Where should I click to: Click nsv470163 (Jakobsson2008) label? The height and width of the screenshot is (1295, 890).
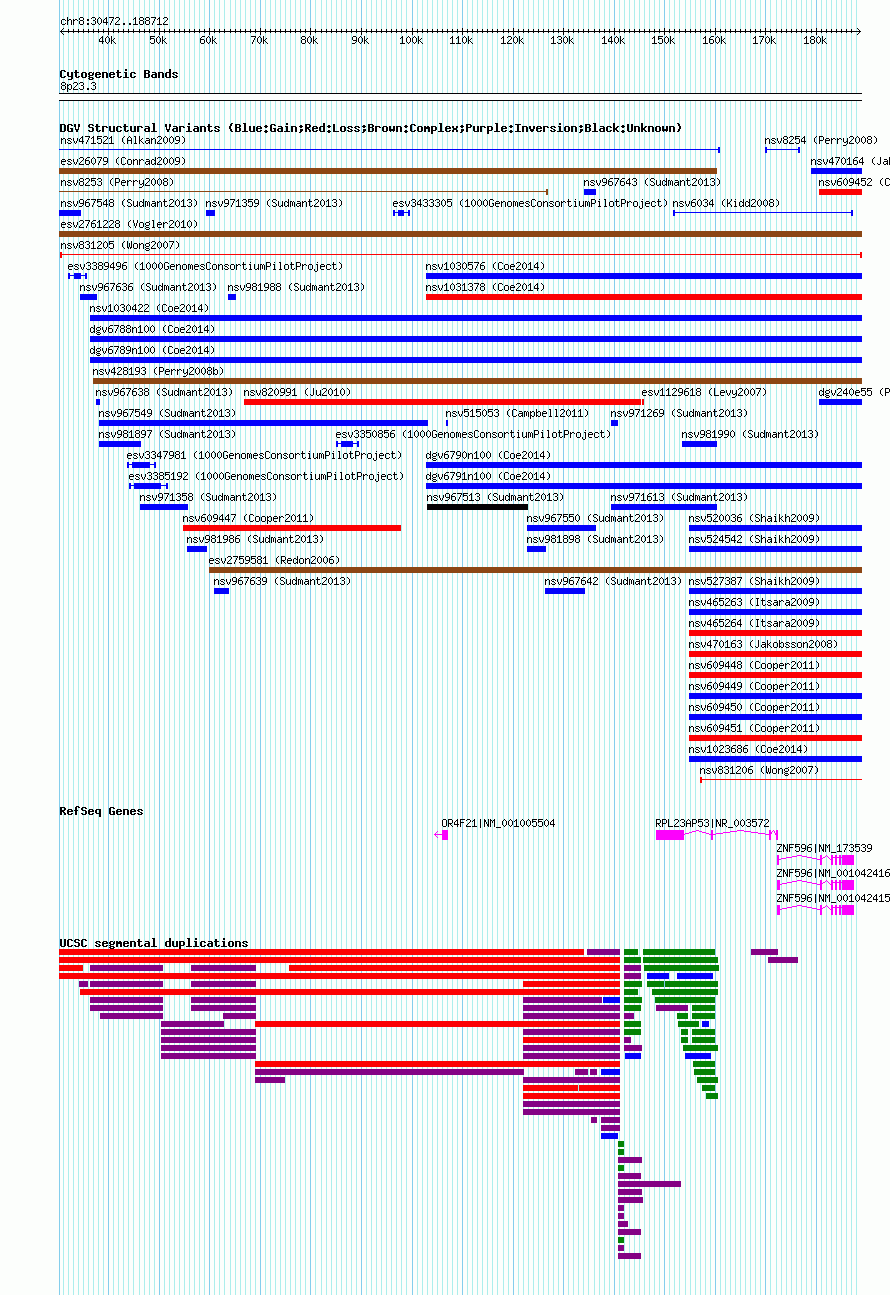coord(764,645)
